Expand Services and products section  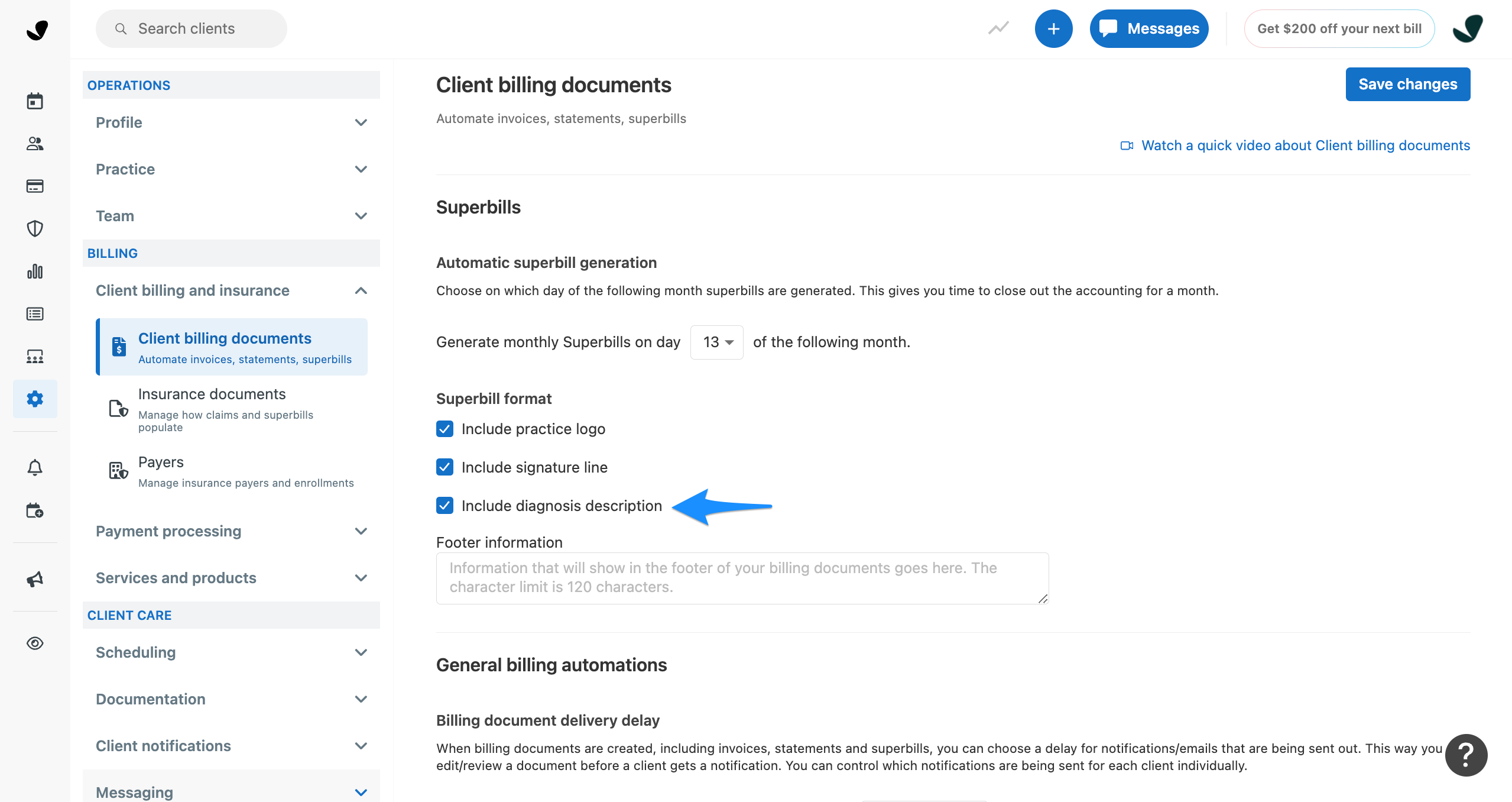click(231, 578)
